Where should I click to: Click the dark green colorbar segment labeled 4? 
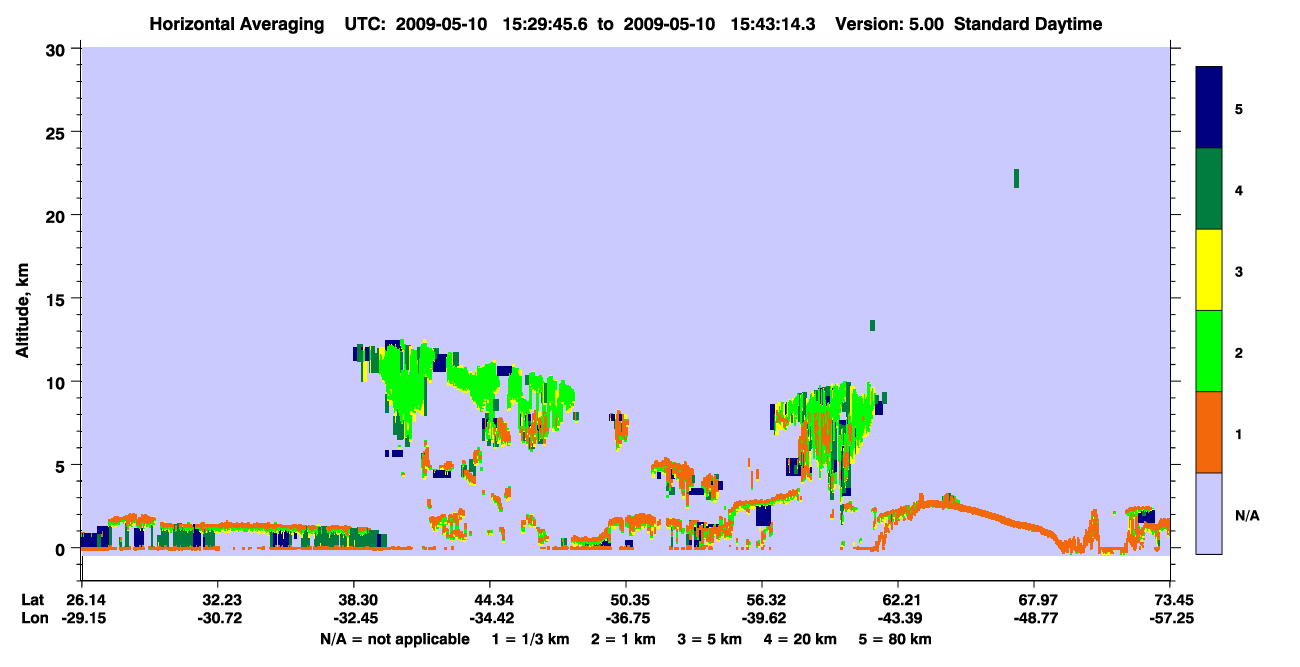[x=1209, y=189]
